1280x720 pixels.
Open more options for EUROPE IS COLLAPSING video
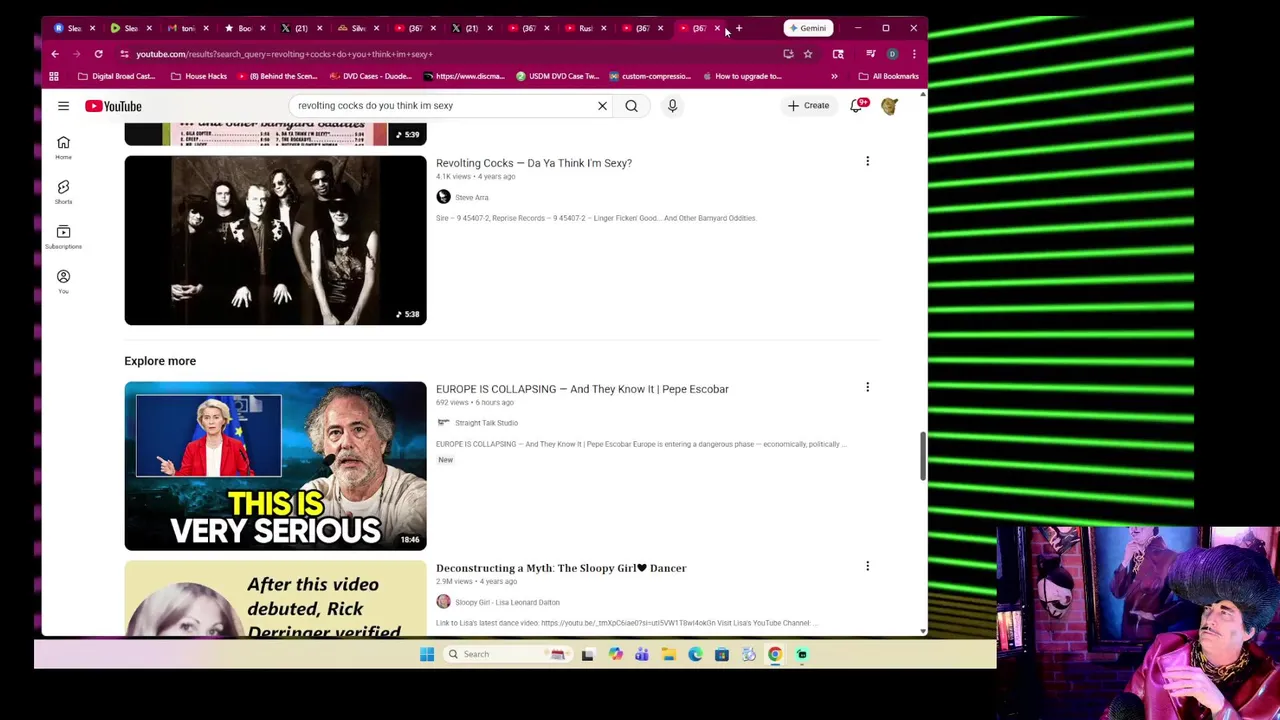coord(867,387)
